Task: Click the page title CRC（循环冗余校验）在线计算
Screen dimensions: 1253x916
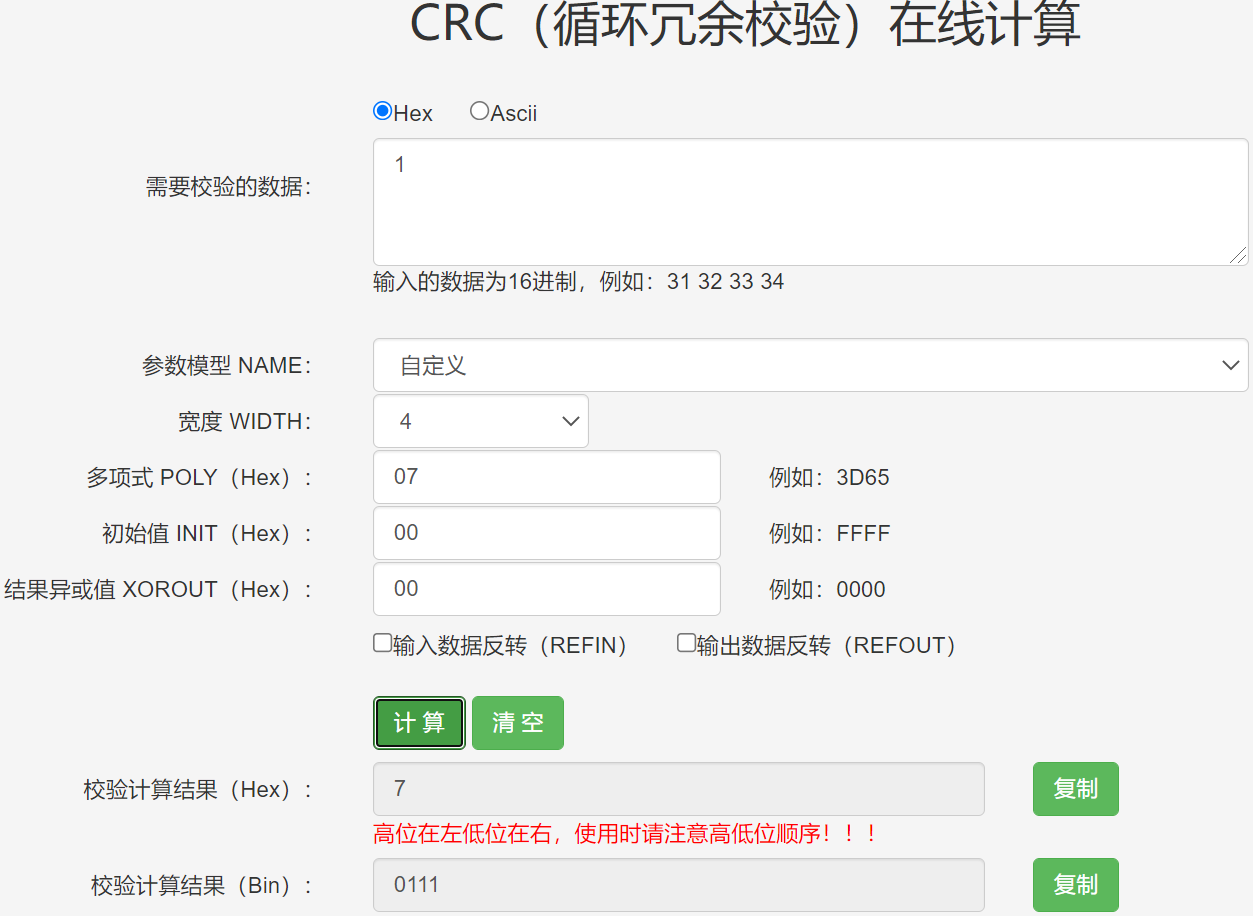Action: pyautogui.click(x=746, y=24)
